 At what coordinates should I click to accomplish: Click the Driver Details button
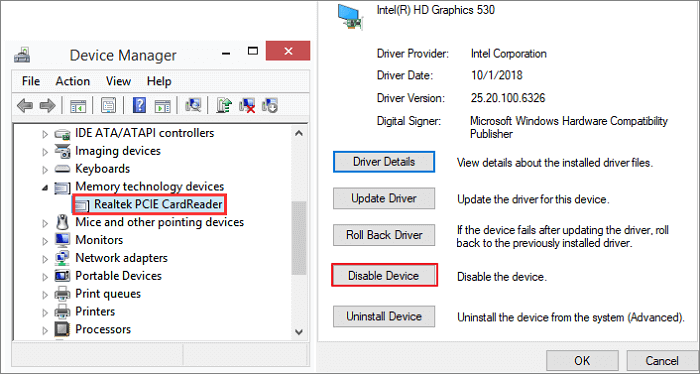click(x=384, y=162)
